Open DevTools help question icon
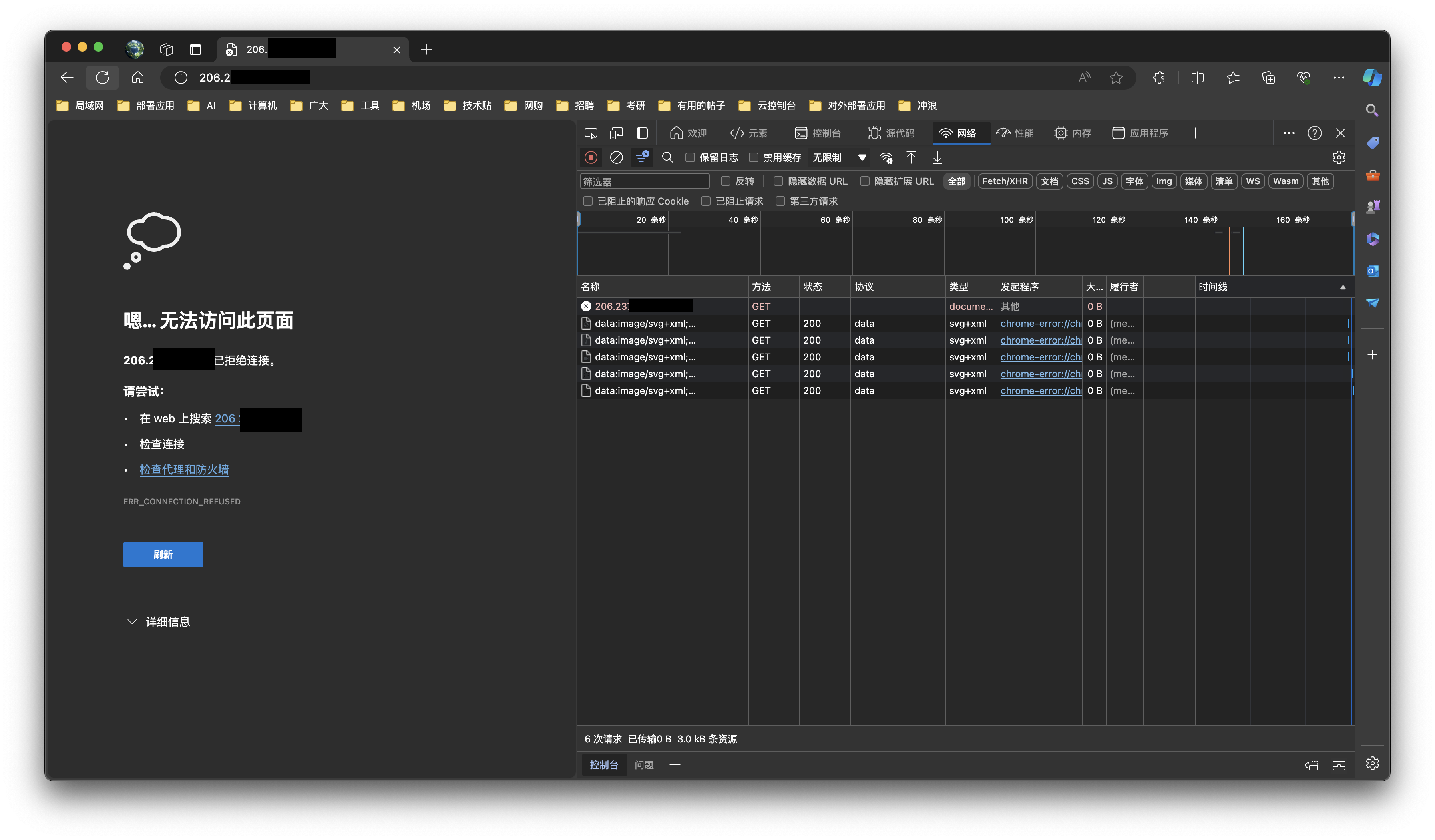The width and height of the screenshot is (1435, 840). pyautogui.click(x=1314, y=133)
